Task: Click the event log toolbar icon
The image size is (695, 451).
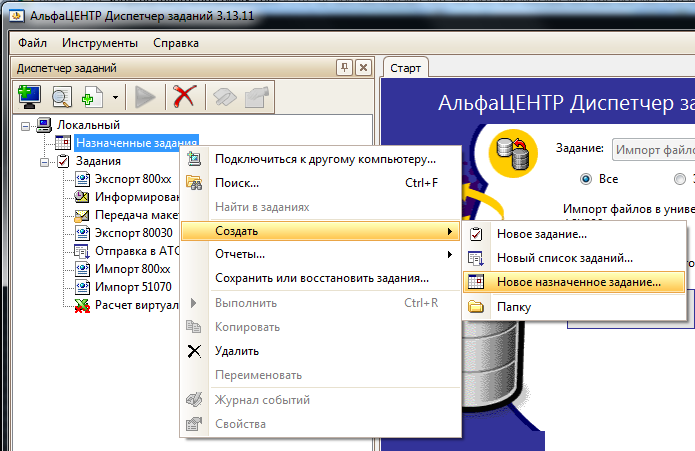Action: coord(225,97)
